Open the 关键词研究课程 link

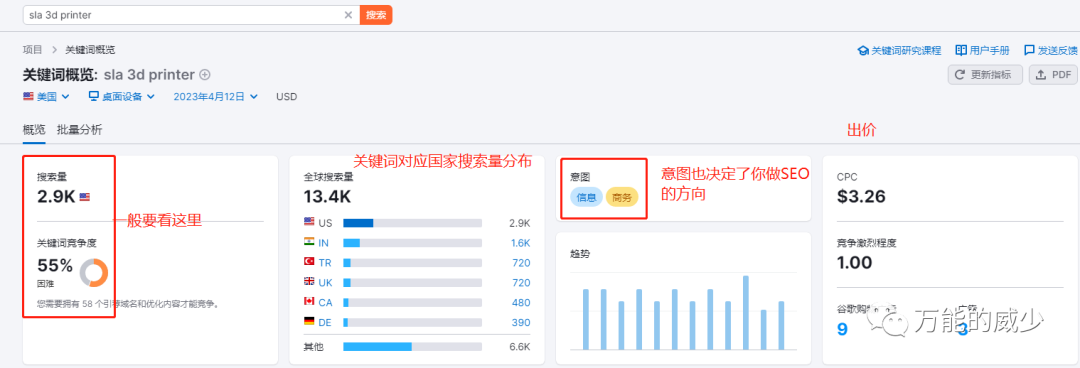(899, 50)
